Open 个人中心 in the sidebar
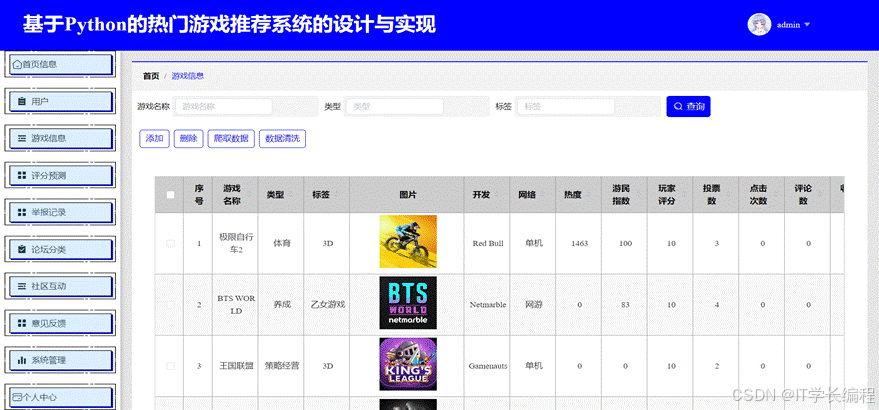 pos(60,397)
